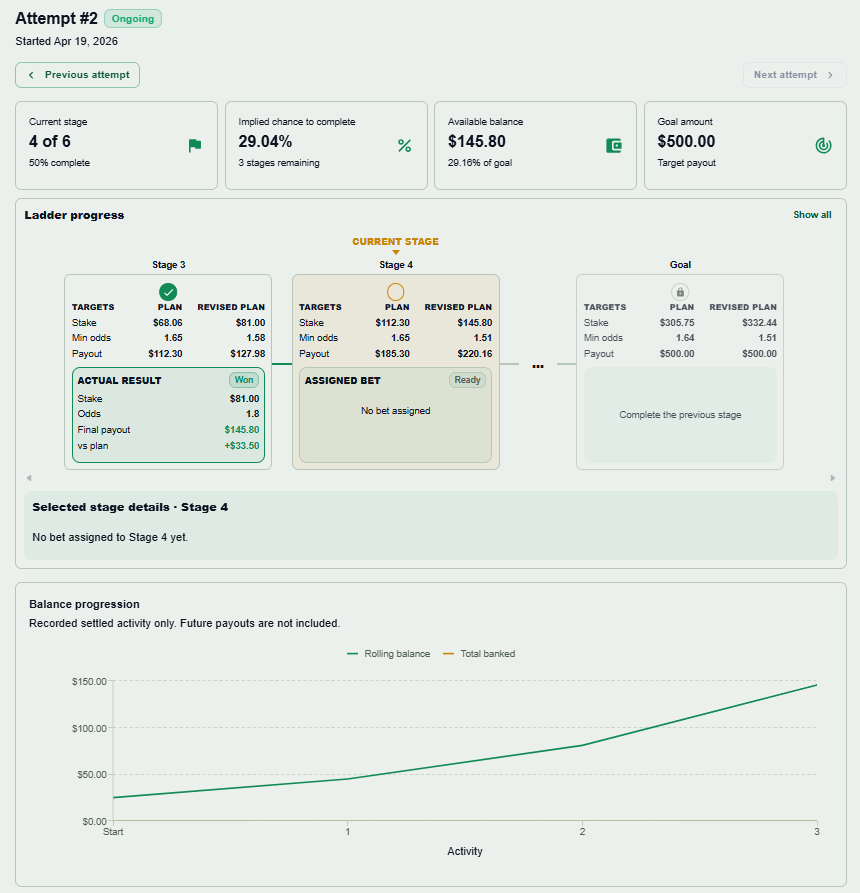Select the Stage 3 card heading
This screenshot has width=860, height=893.
(169, 265)
